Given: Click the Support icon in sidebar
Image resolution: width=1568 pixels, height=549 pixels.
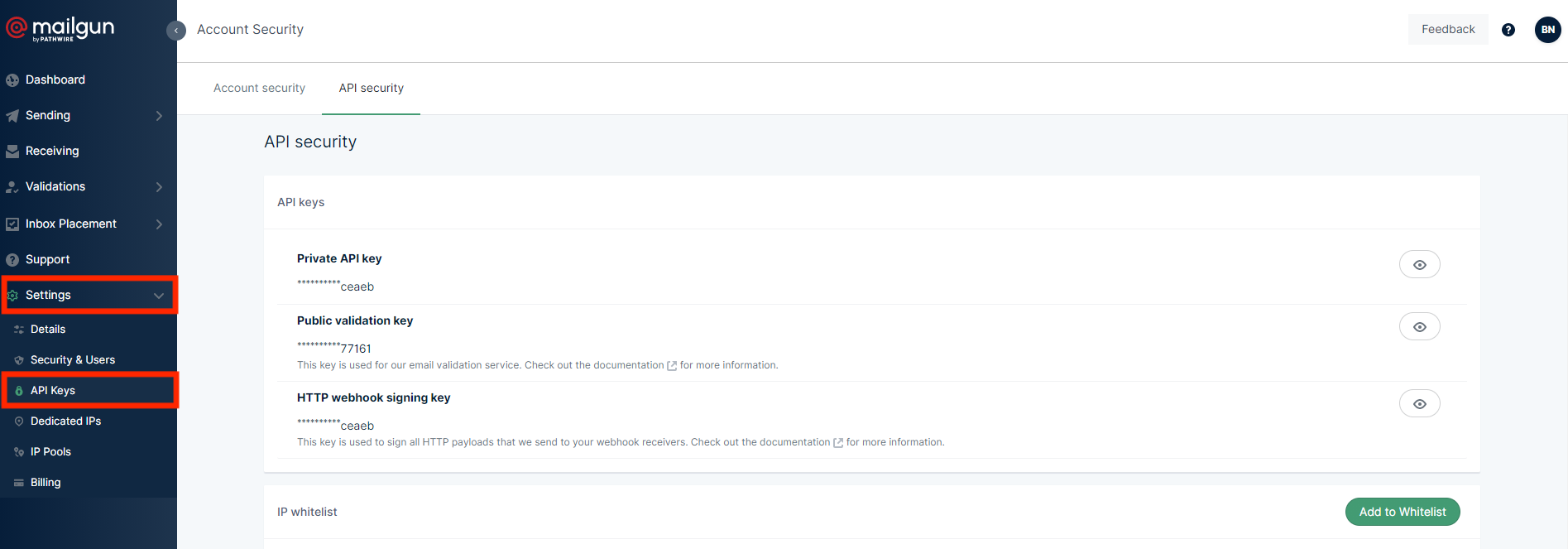Looking at the screenshot, I should (12, 260).
